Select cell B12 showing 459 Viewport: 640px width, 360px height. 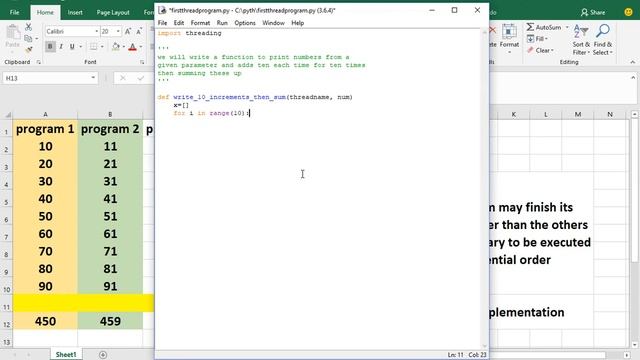click(x=110, y=321)
